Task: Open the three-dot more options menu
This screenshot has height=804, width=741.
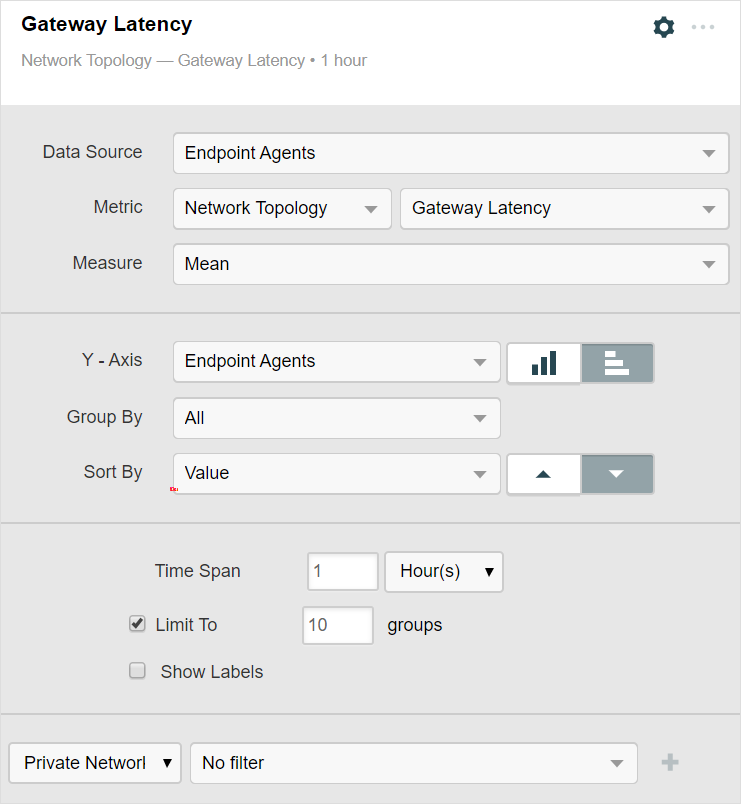Action: pos(703,27)
